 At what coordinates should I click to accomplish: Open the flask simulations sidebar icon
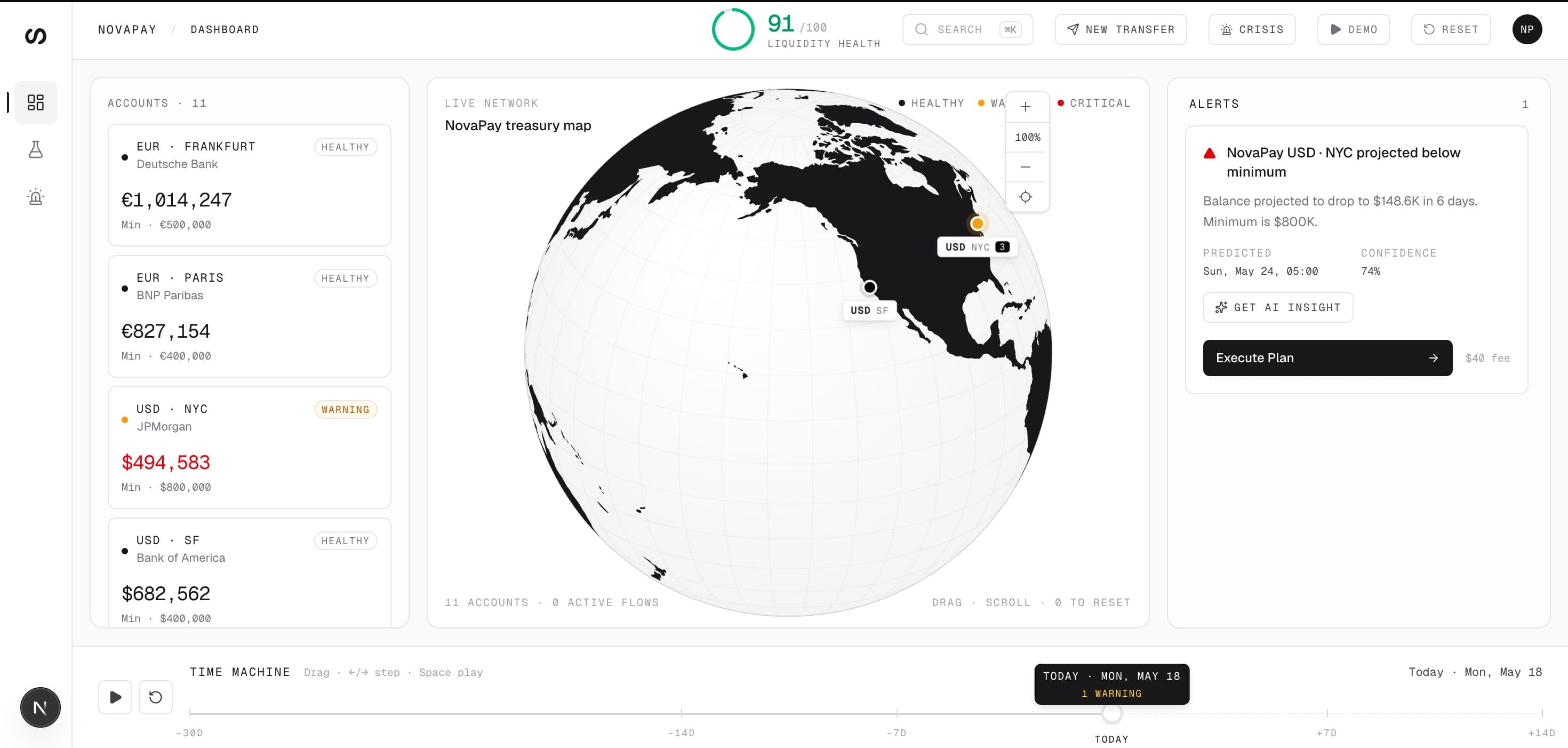click(x=35, y=149)
